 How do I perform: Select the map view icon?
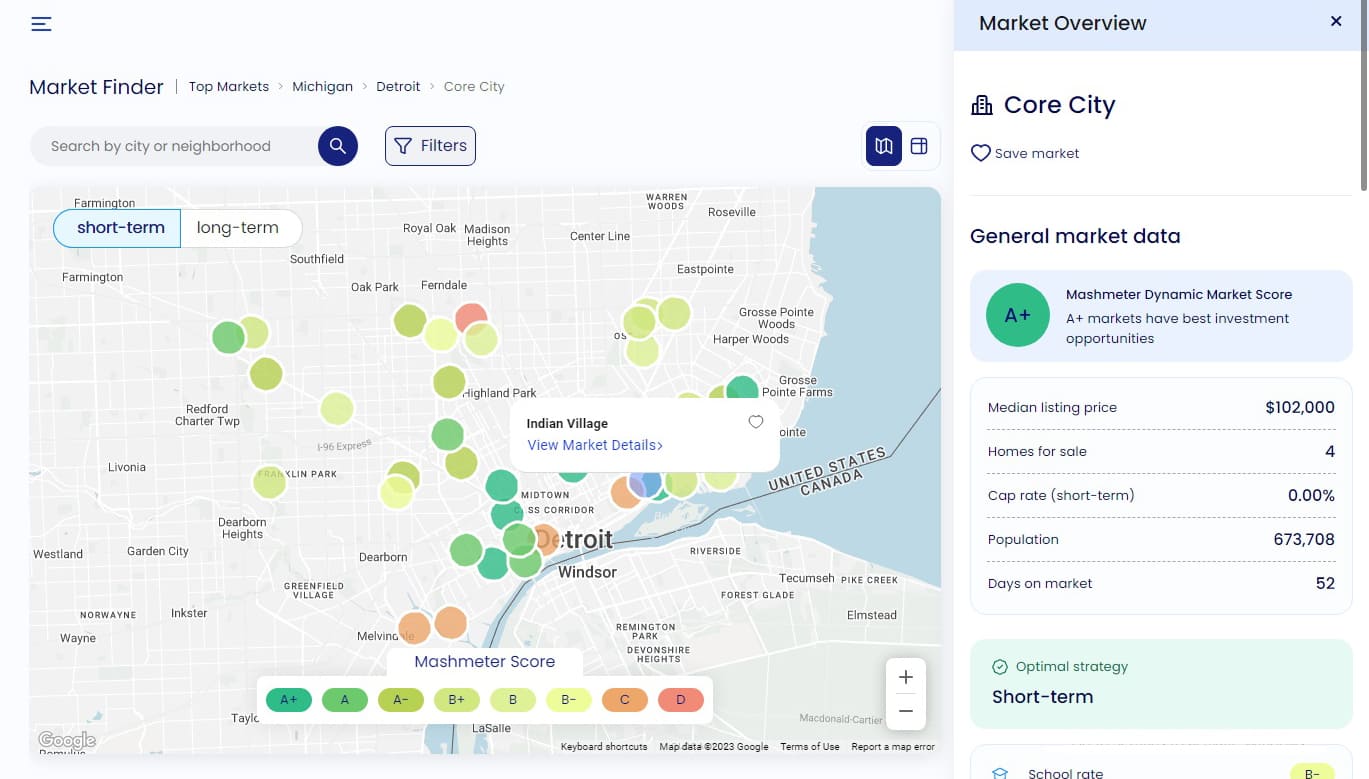[x=883, y=145]
